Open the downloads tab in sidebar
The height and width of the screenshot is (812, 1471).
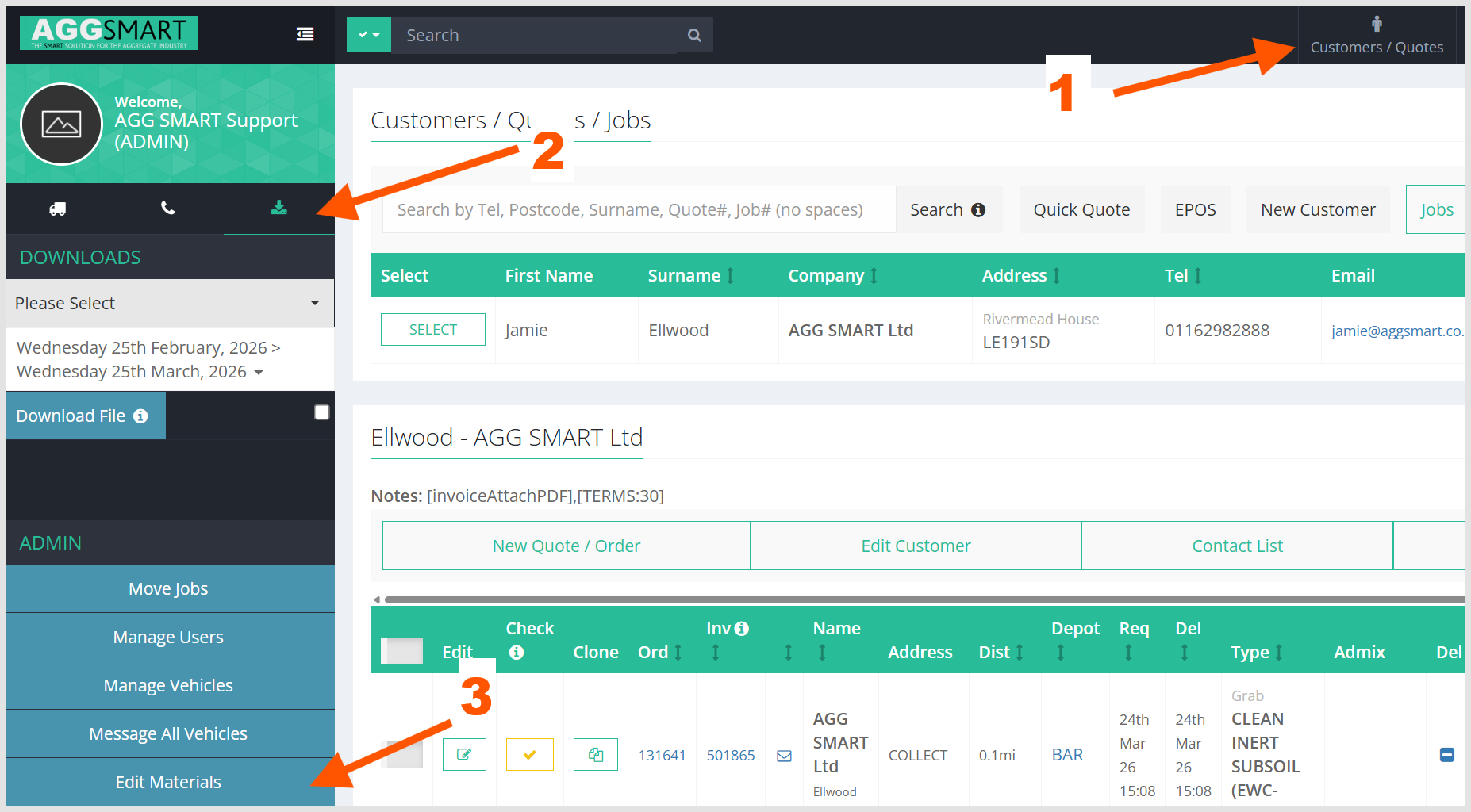point(279,209)
